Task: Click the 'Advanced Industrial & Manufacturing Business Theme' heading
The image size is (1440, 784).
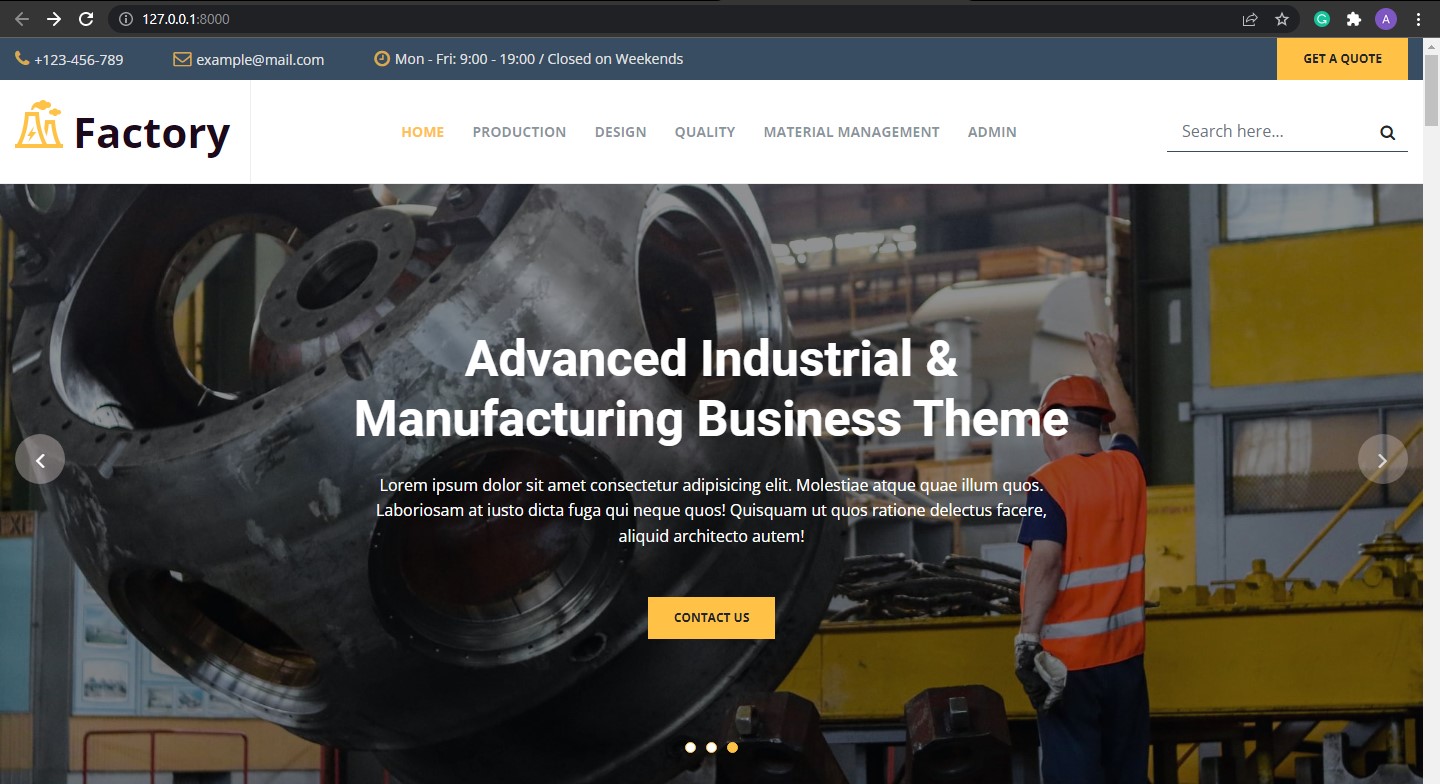Action: coord(711,389)
